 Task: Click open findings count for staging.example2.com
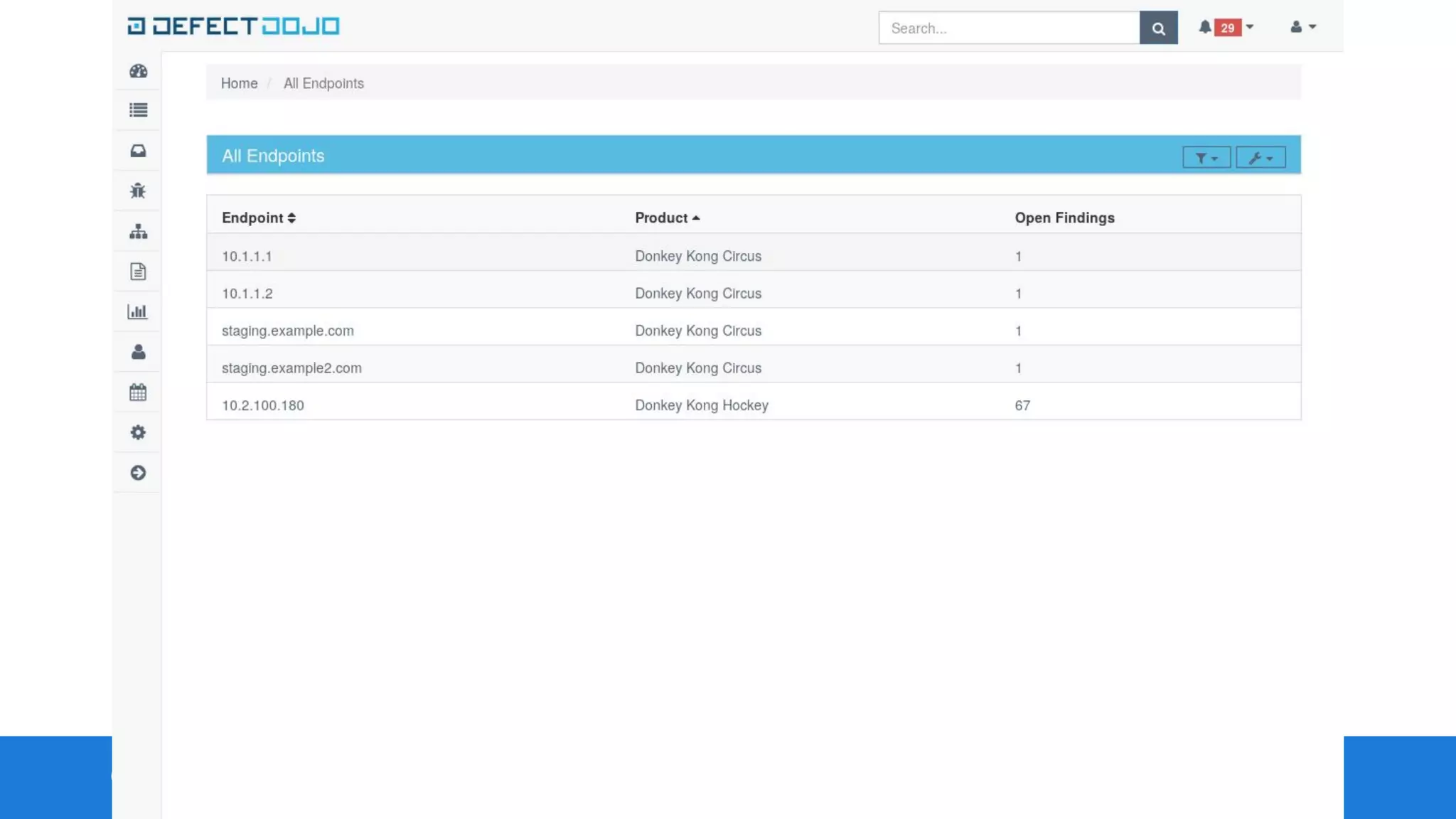click(x=1018, y=368)
